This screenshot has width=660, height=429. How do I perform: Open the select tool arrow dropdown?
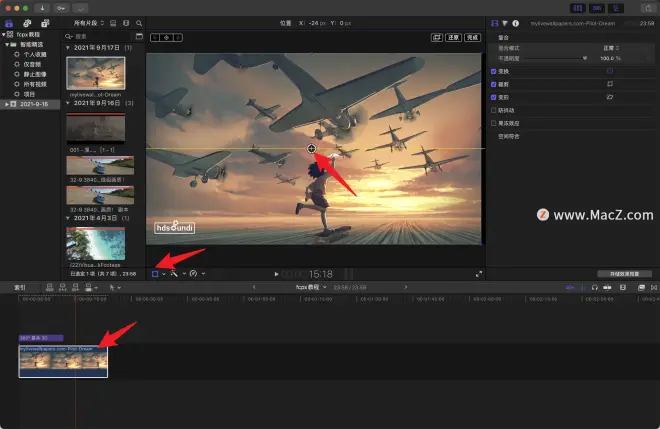pos(115,288)
